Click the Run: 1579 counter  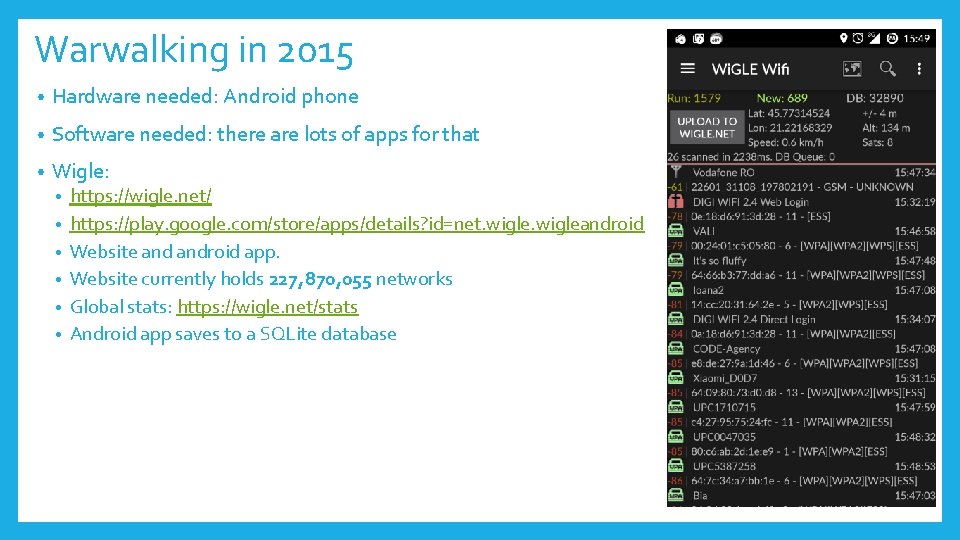coord(694,98)
